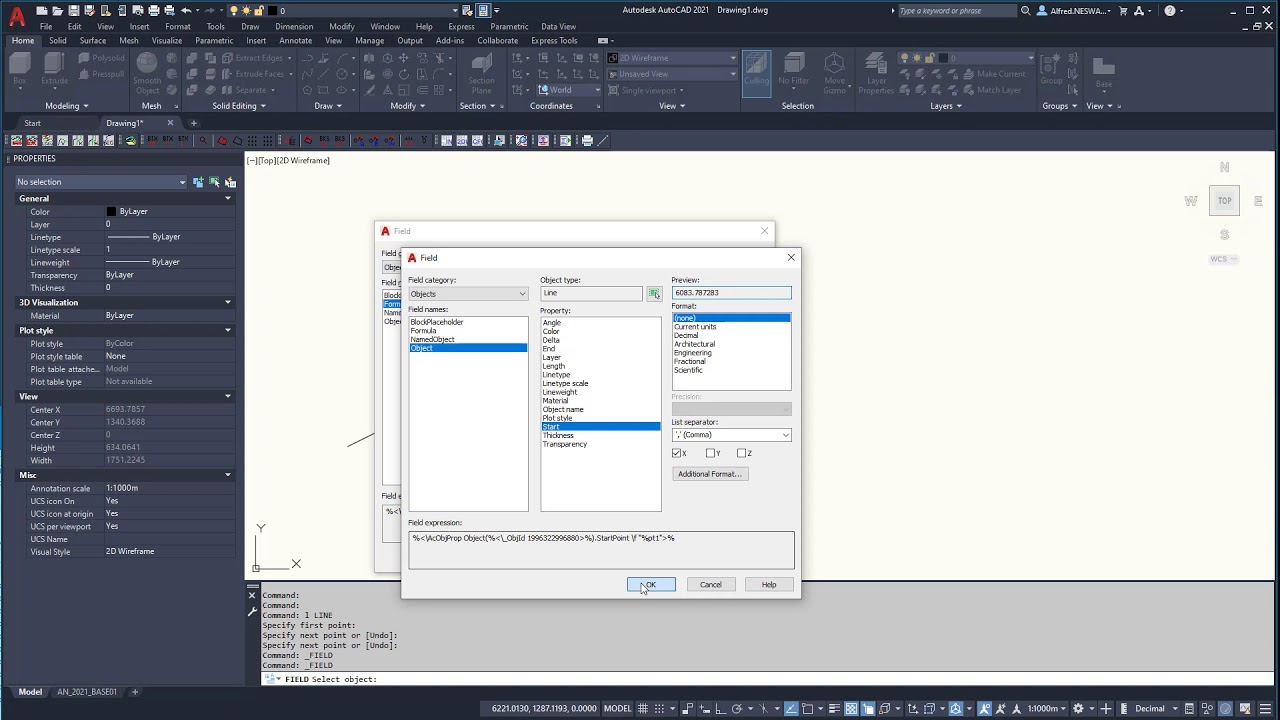
Task: Select Length in the Property list
Action: 554,366
